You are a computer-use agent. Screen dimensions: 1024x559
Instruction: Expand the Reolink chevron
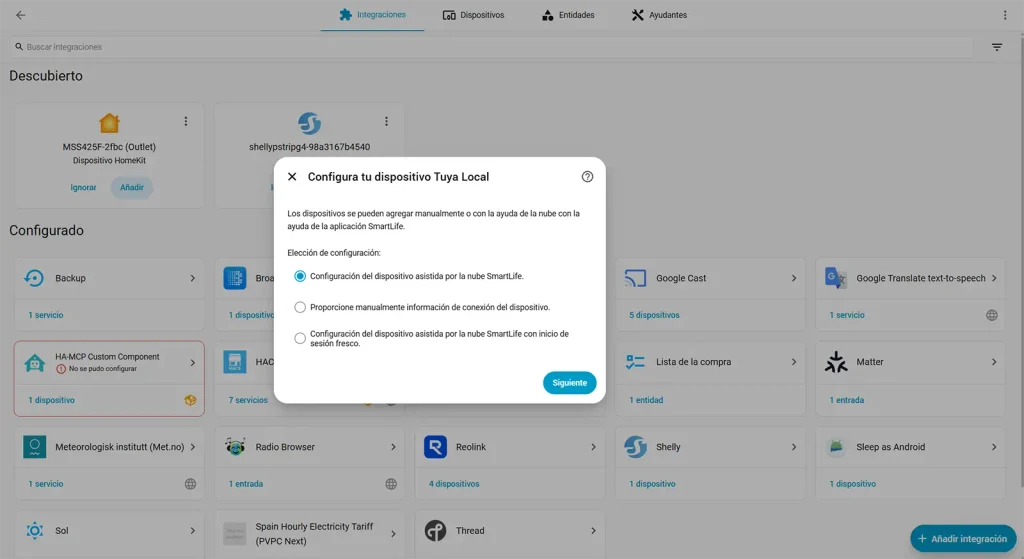click(593, 447)
